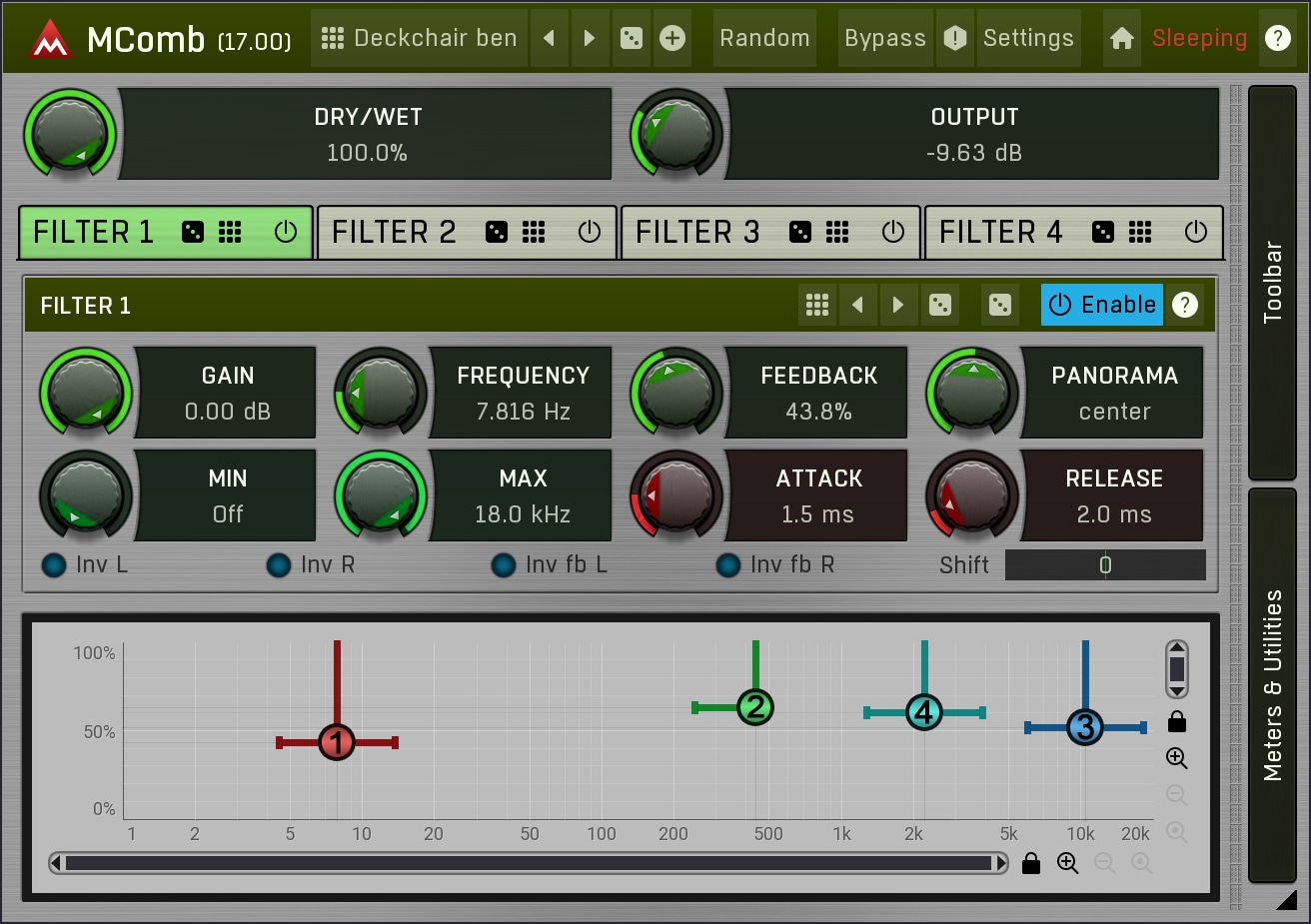Expand the Meters & Utilities side panel
The image size is (1311, 924).
[x=1272, y=684]
